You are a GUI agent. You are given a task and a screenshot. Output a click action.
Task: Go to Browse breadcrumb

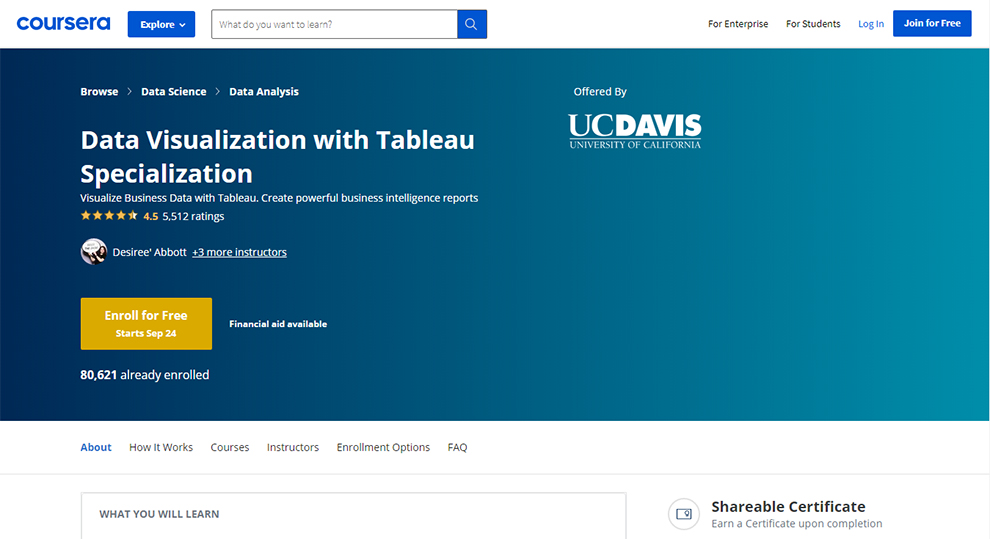tap(99, 92)
